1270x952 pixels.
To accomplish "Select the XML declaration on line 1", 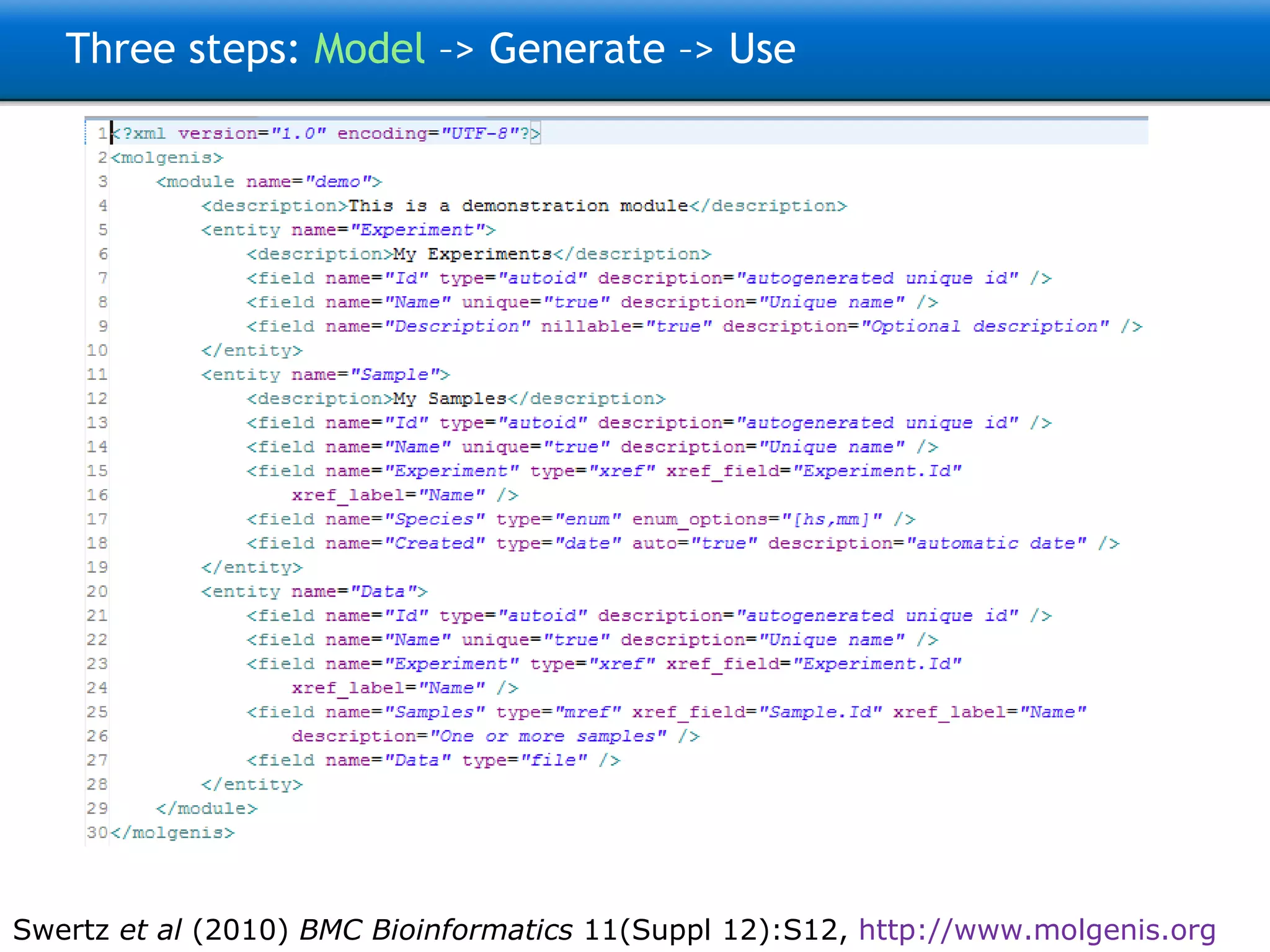I will [326, 133].
